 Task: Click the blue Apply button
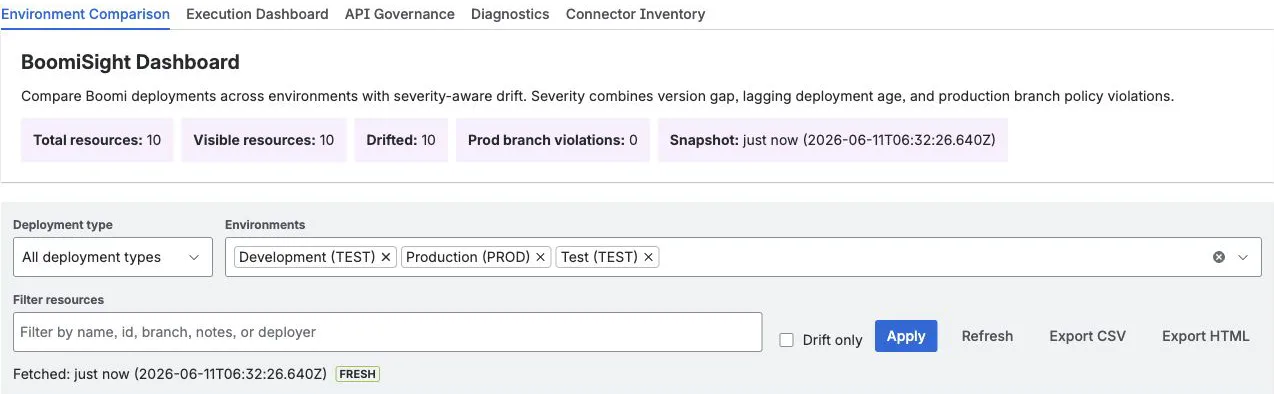pyautogui.click(x=906, y=336)
